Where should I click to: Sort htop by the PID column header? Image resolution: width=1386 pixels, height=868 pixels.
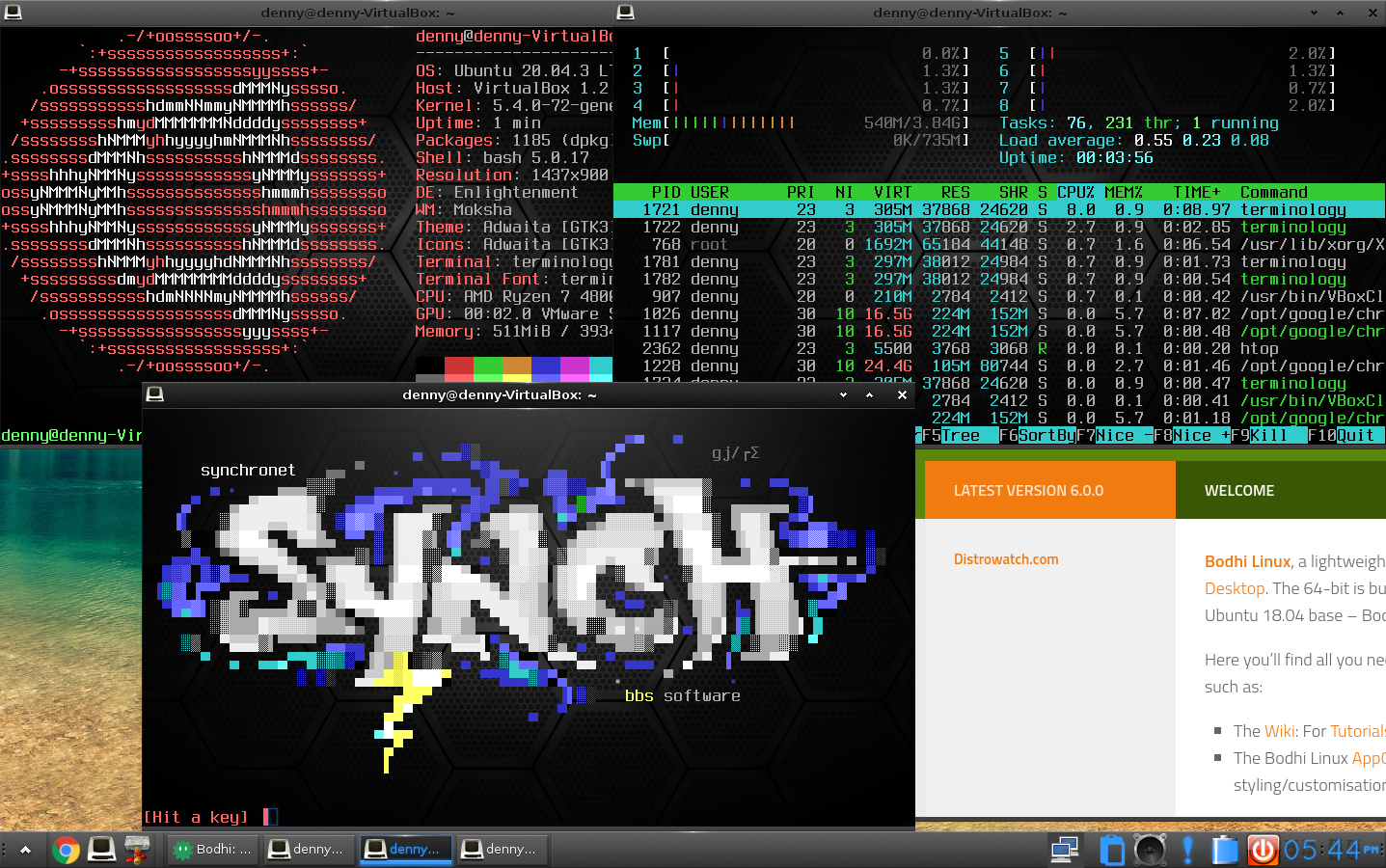[666, 193]
